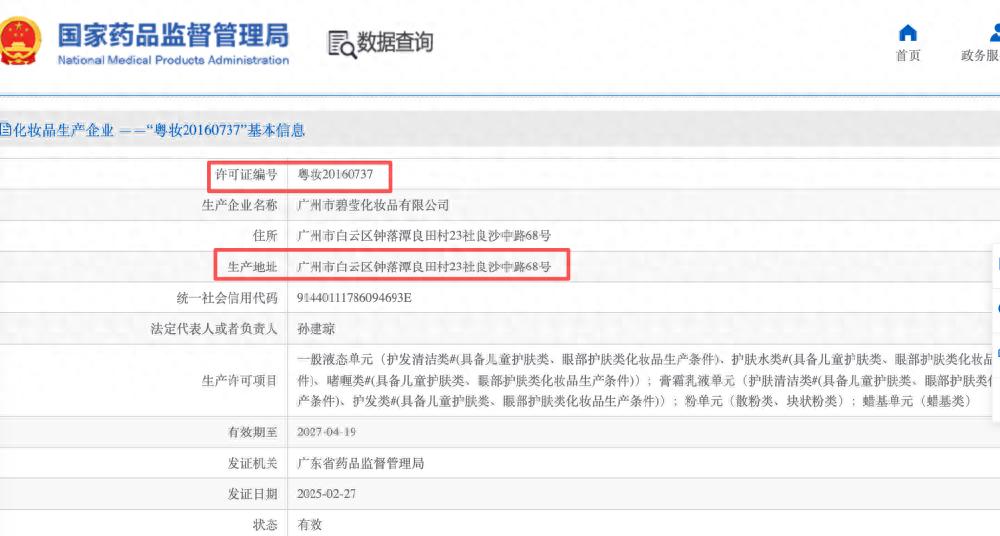Click the issue date 2025-02-27
The image size is (1000, 536).
point(327,494)
